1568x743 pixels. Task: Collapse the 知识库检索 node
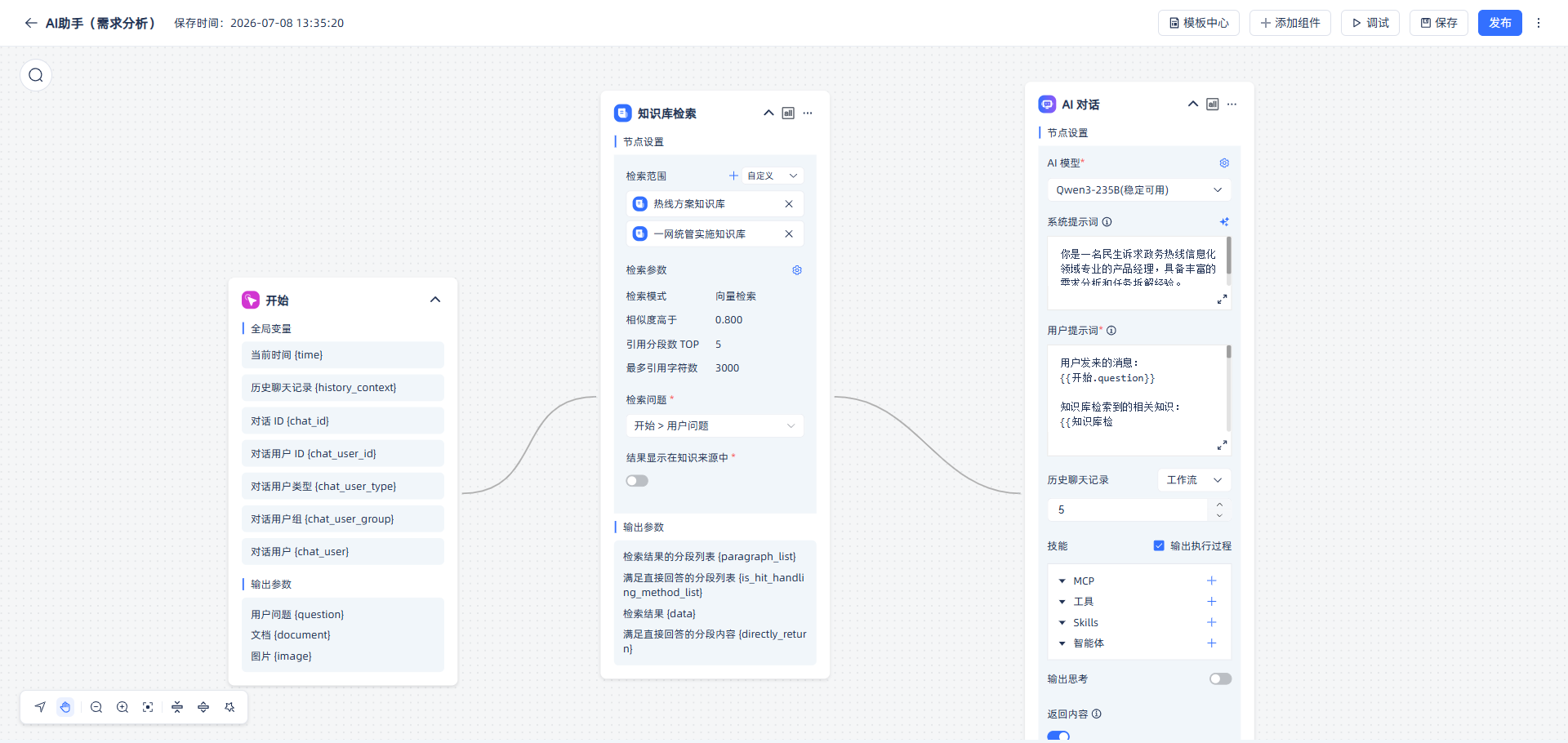pos(768,113)
